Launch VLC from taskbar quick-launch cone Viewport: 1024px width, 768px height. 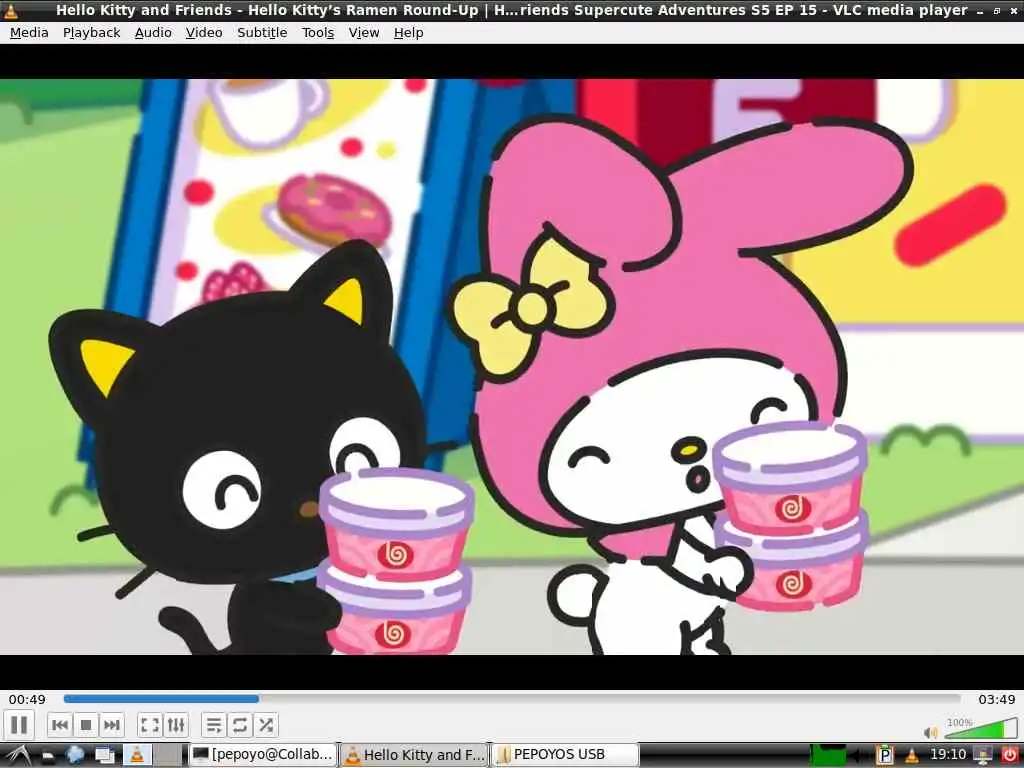pos(137,755)
